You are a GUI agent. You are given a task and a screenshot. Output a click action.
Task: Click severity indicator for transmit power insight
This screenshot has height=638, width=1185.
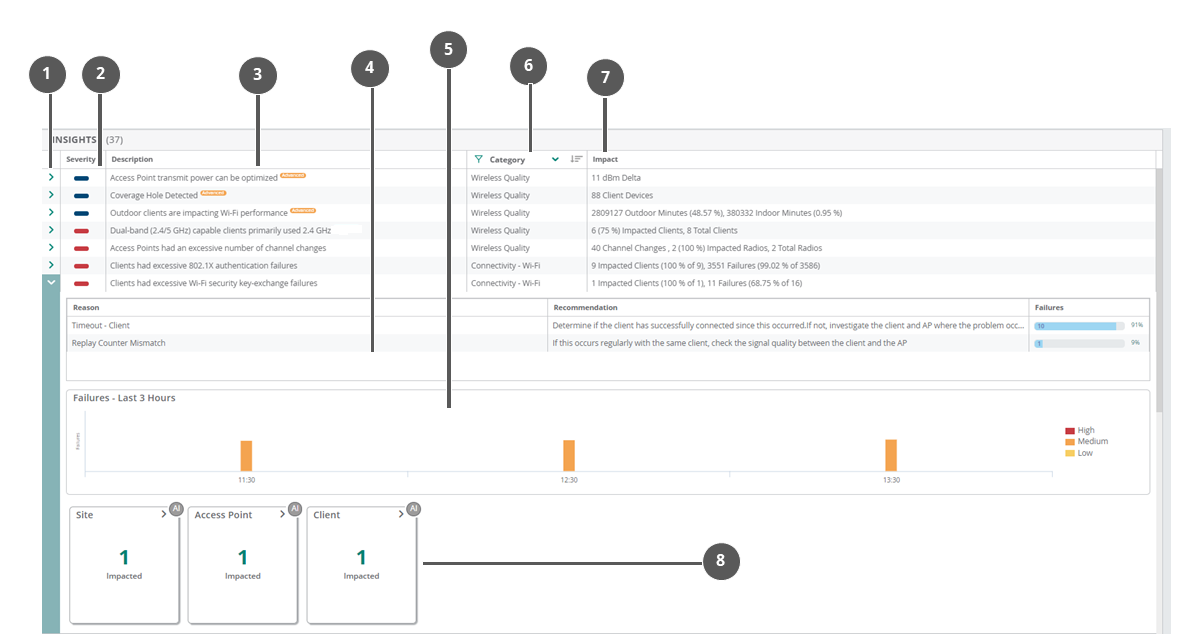tap(81, 178)
